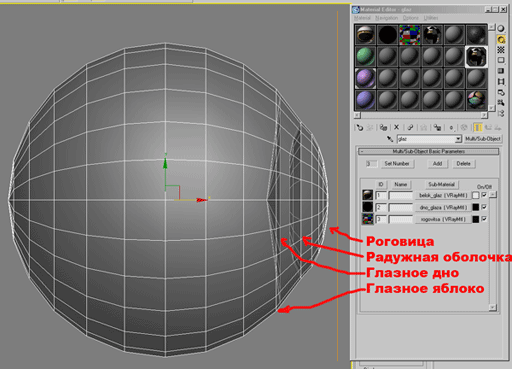512x369 pixels.
Task: Toggle the checkered Background icon
Action: coord(501,50)
